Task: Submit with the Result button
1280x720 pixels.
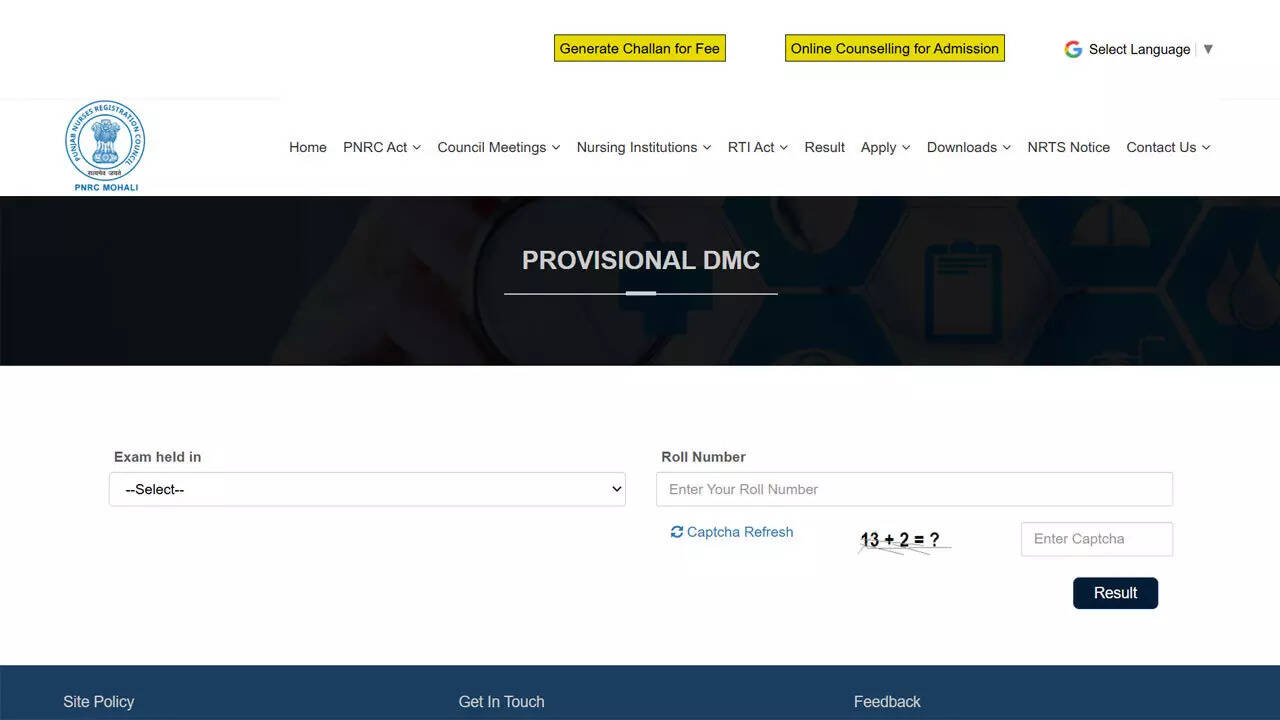Action: click(x=1115, y=592)
